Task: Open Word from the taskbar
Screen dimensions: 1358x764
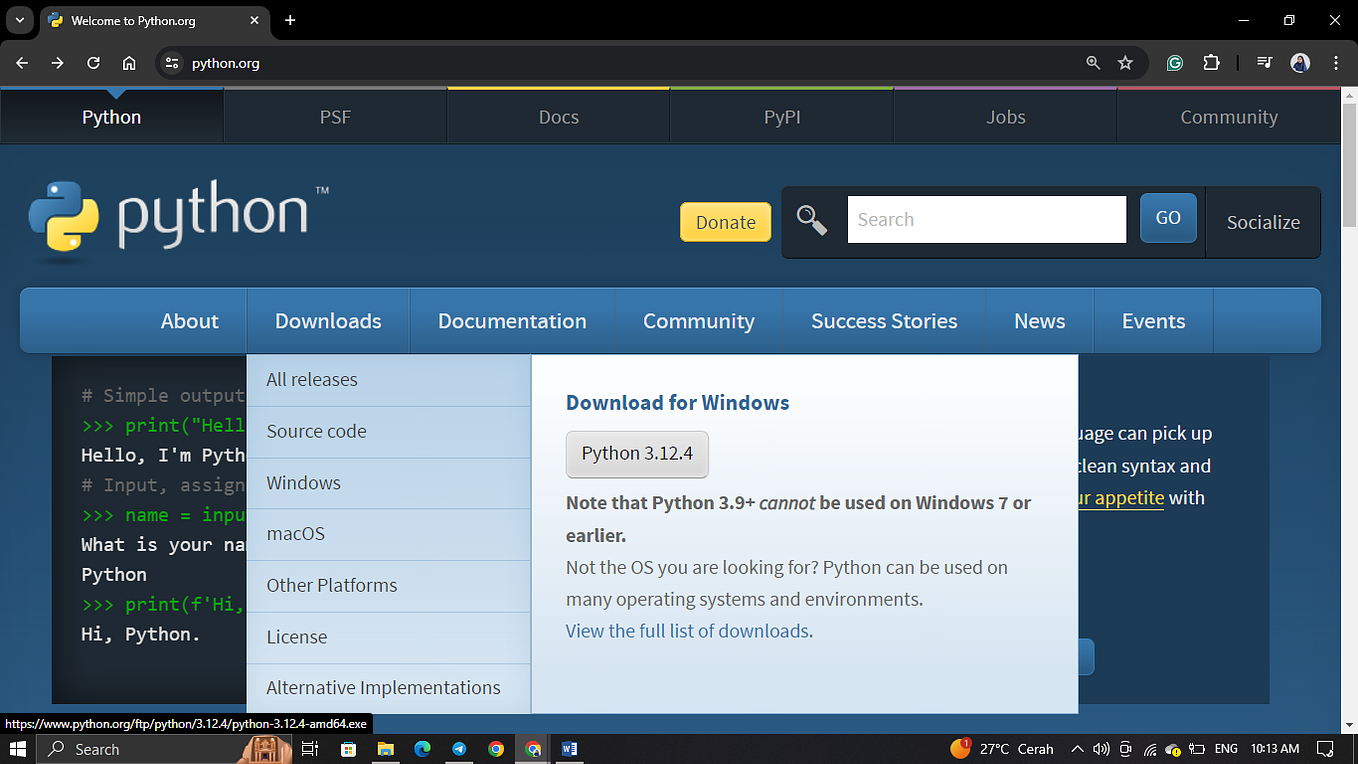Action: pos(570,748)
